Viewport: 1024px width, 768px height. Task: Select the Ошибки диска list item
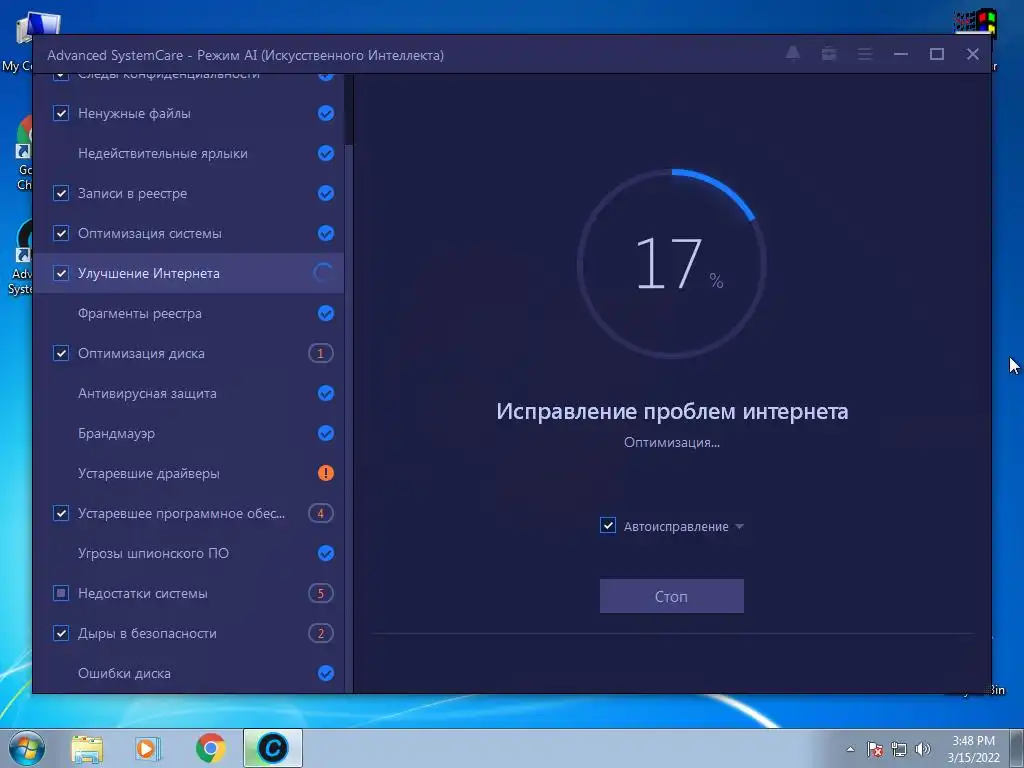188,673
